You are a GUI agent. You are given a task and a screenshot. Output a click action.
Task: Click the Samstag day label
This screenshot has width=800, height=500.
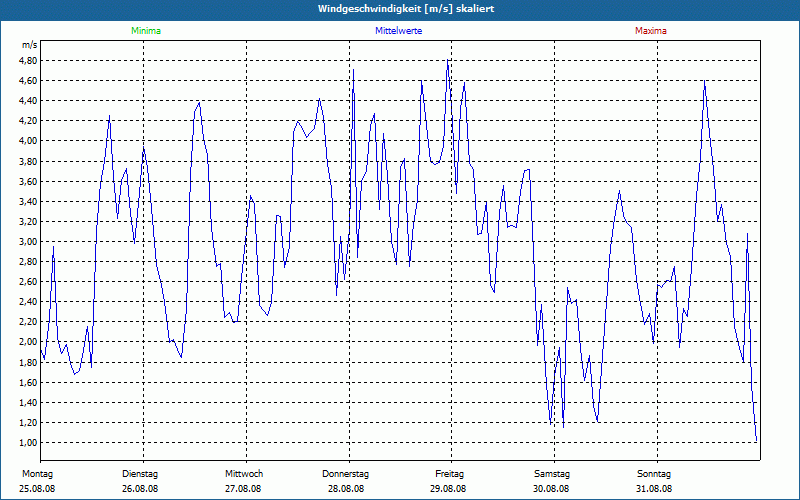pyautogui.click(x=552, y=474)
